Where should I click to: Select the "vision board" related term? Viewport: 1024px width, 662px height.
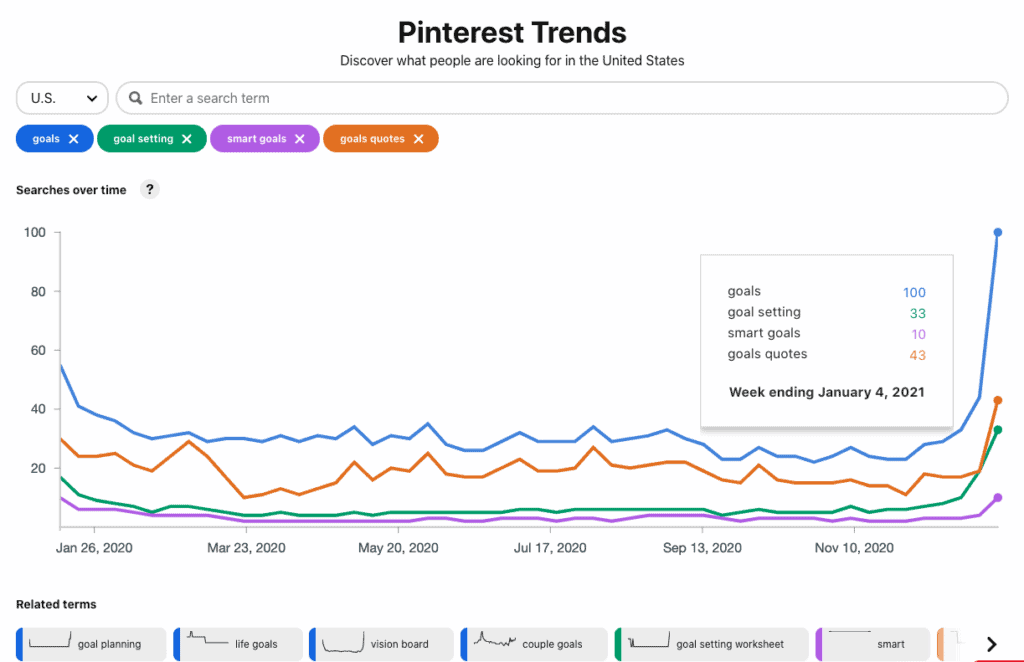pyautogui.click(x=381, y=644)
